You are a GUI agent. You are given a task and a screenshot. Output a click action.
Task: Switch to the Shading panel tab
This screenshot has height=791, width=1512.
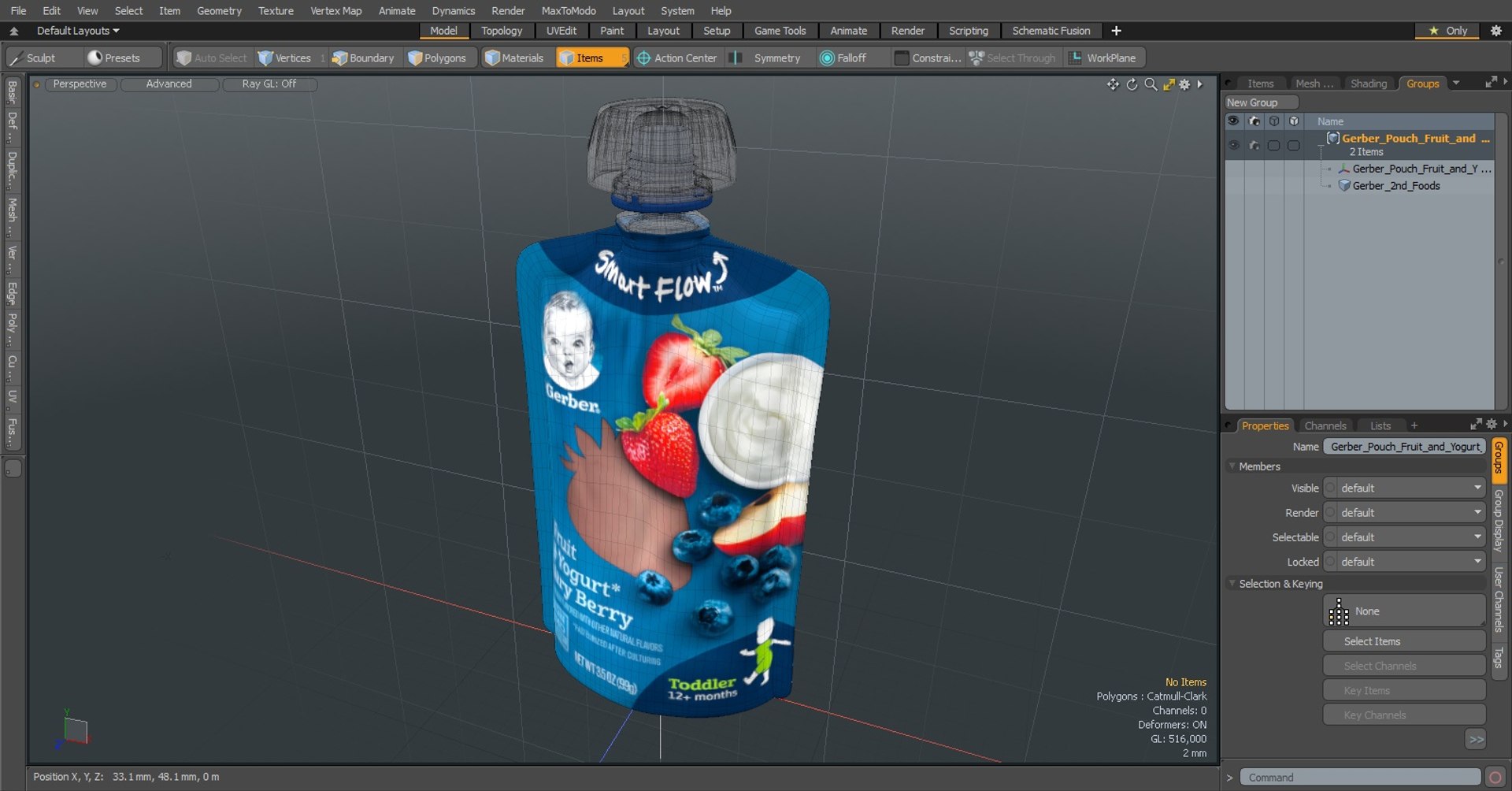click(x=1369, y=83)
